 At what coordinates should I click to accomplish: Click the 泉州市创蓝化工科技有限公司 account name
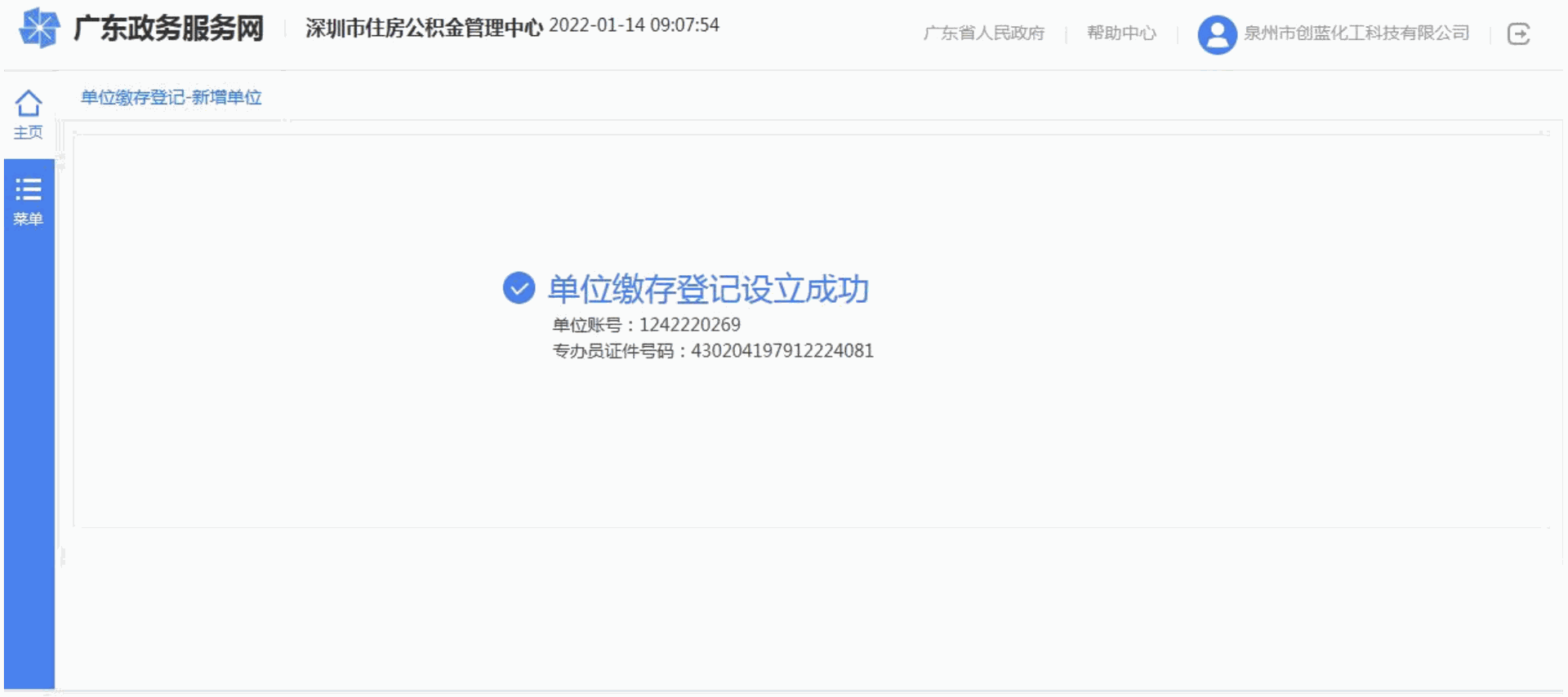[1356, 33]
